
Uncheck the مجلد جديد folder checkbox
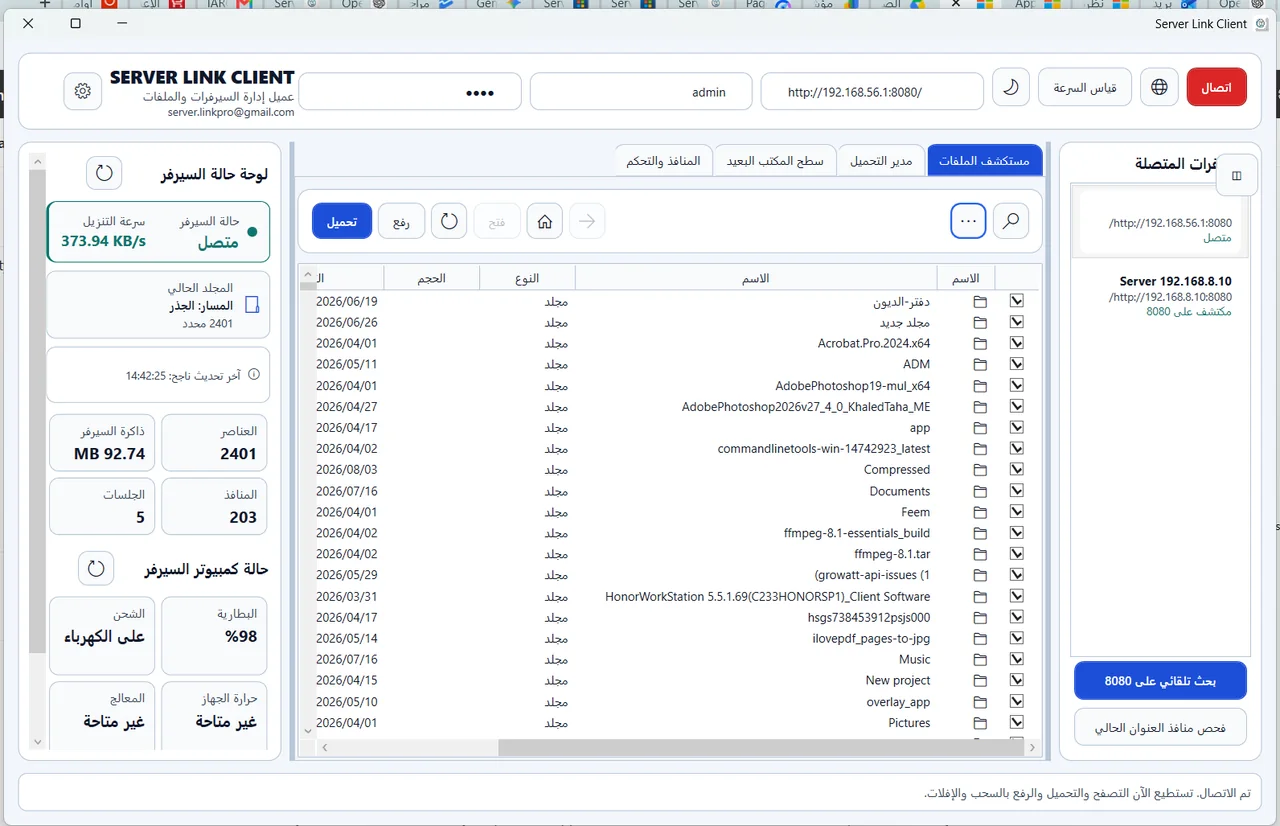click(x=1017, y=322)
